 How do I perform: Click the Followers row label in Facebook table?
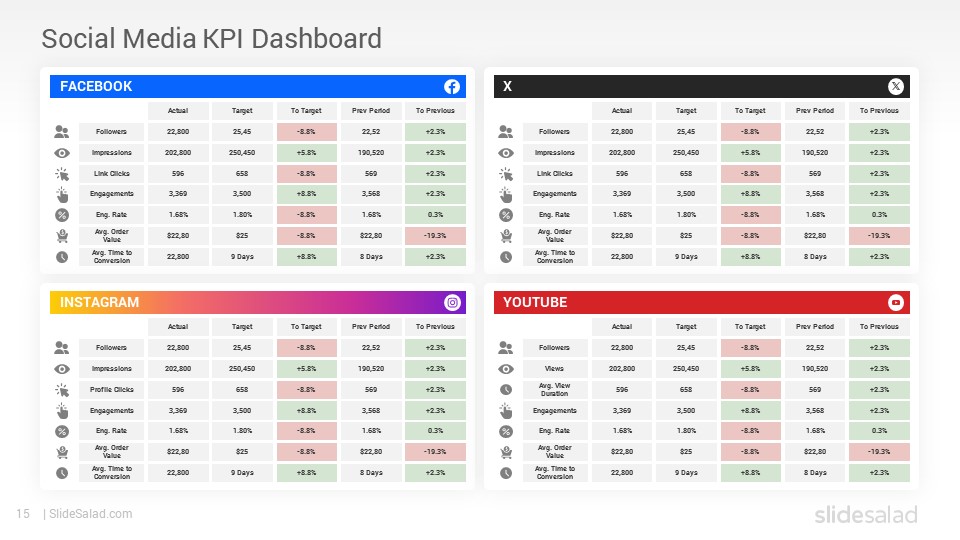(x=111, y=132)
